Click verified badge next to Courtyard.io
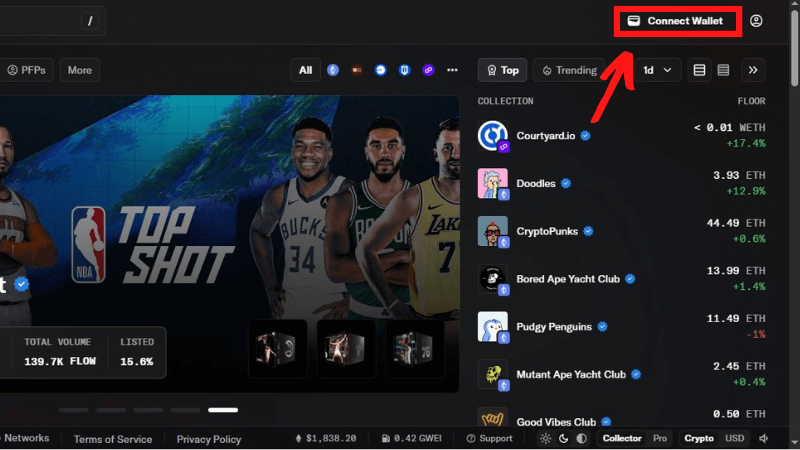Image resolution: width=800 pixels, height=450 pixels. point(585,136)
